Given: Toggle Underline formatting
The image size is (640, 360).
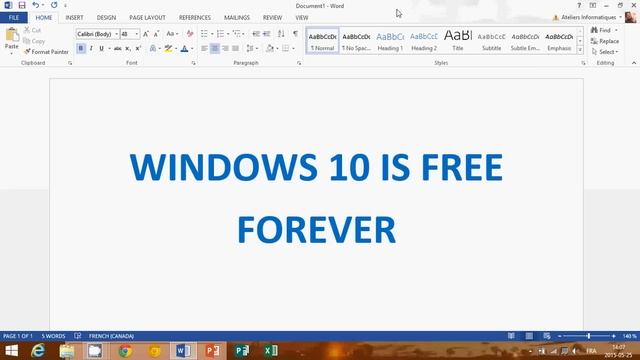Looking at the screenshot, I should point(101,49).
